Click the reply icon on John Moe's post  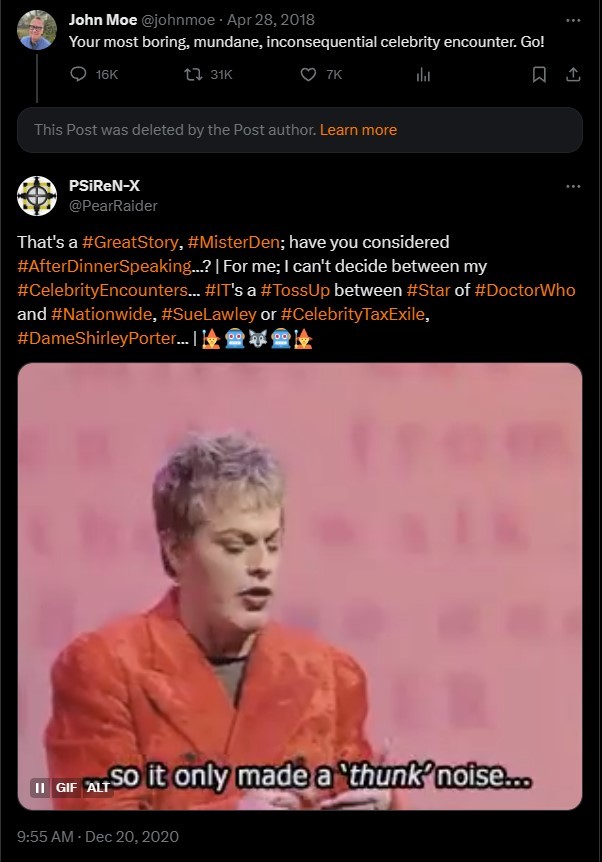pyautogui.click(x=79, y=74)
